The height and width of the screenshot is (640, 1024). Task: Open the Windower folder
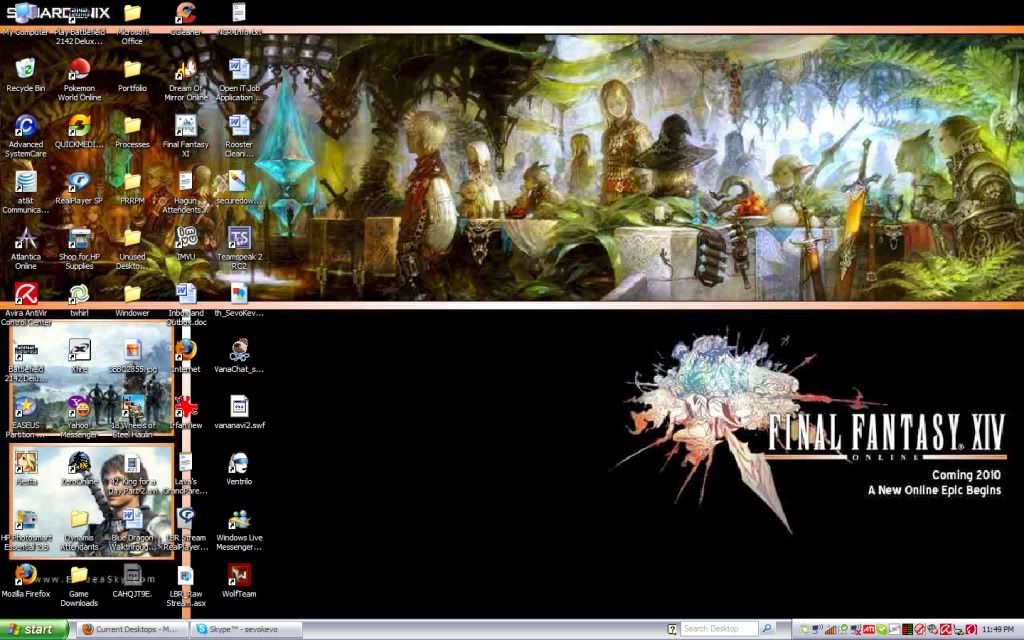(x=132, y=293)
